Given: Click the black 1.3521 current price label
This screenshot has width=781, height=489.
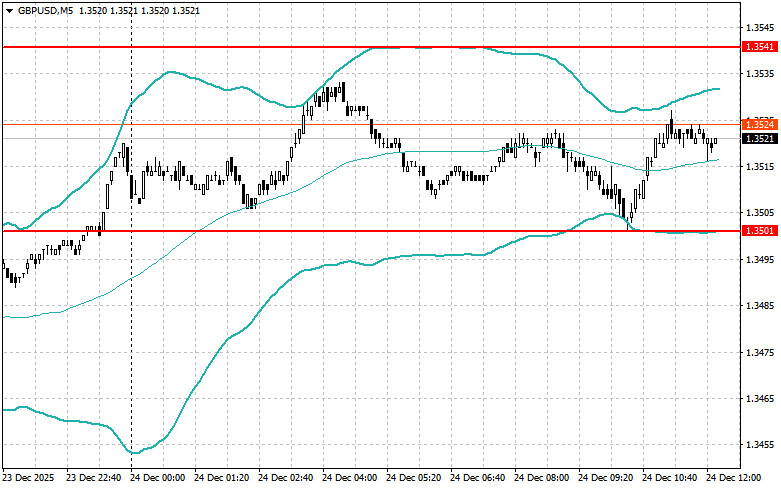Looking at the screenshot, I should tap(759, 138).
